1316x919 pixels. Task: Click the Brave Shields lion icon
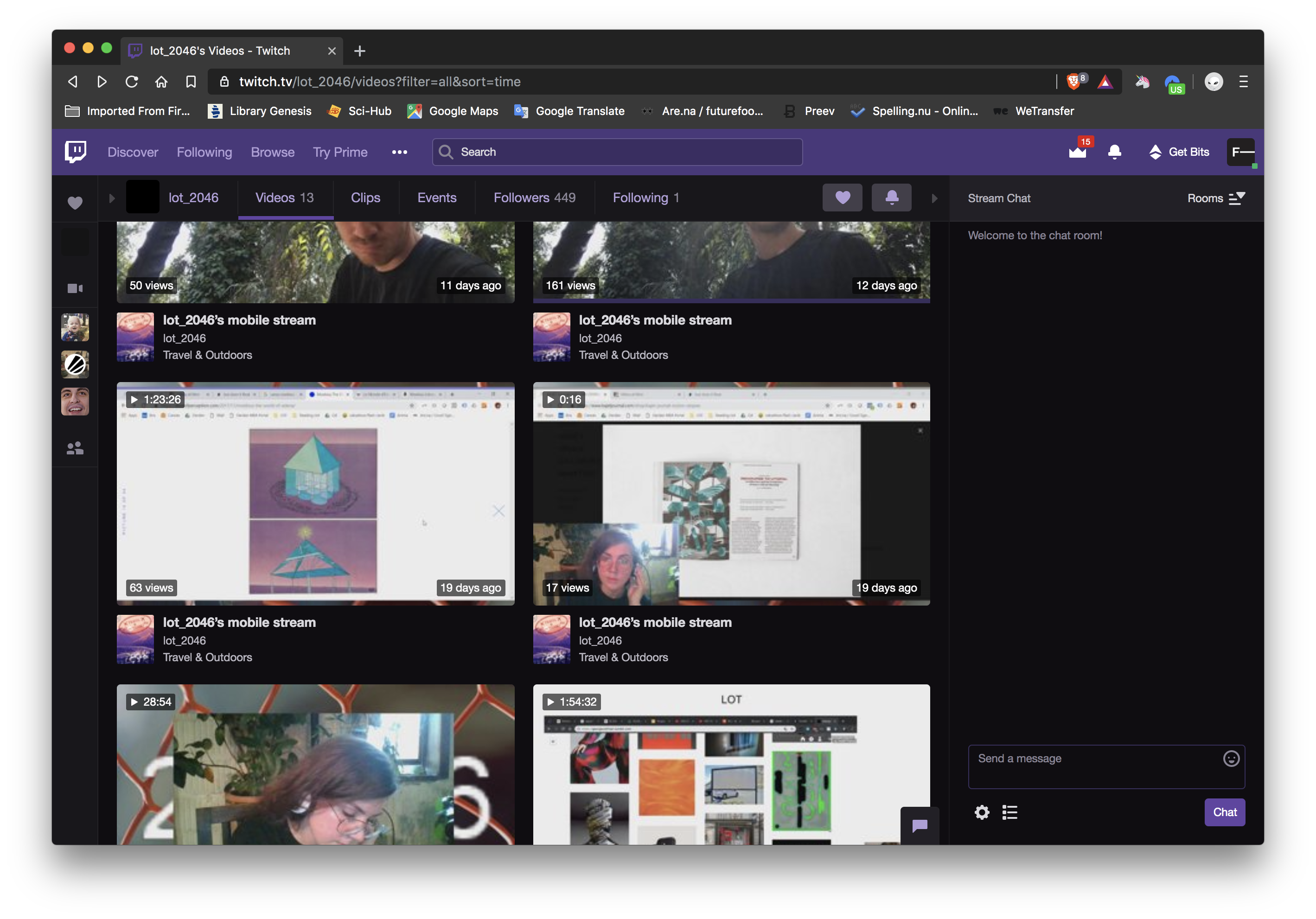pos(1073,82)
